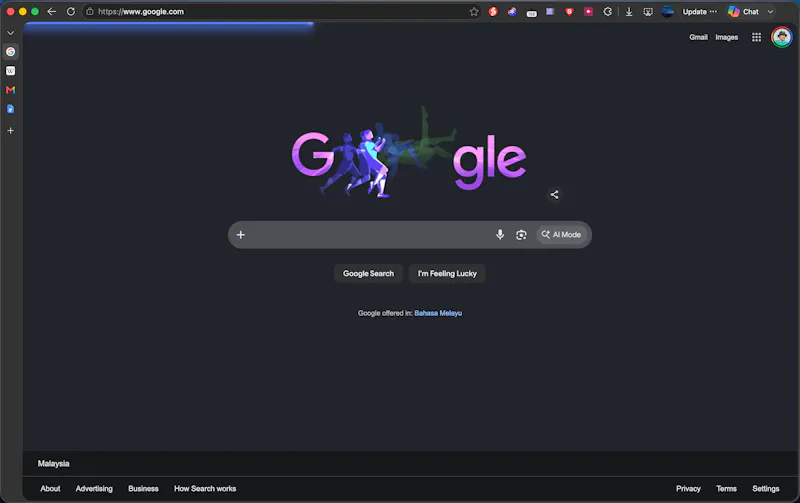Image resolution: width=800 pixels, height=503 pixels.
Task: Switch language to Bahasa Melayu
Action: tap(438, 313)
